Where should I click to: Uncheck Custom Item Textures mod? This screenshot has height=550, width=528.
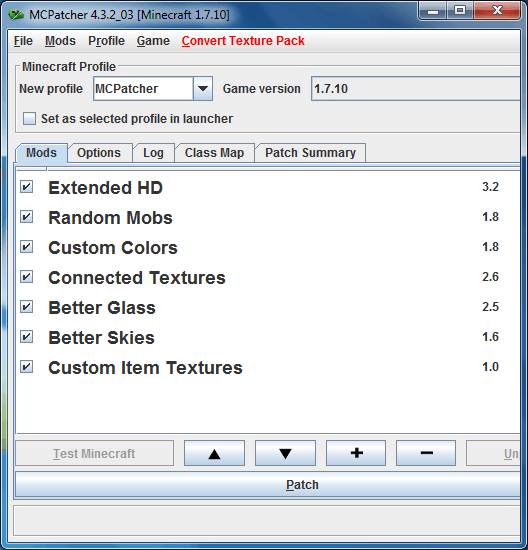[x=27, y=367]
